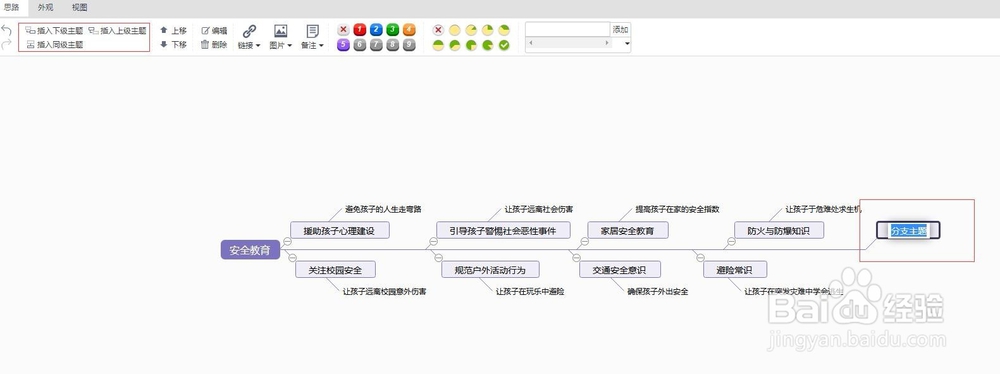
Task: Set priority 1 red badge
Action: [x=360, y=30]
